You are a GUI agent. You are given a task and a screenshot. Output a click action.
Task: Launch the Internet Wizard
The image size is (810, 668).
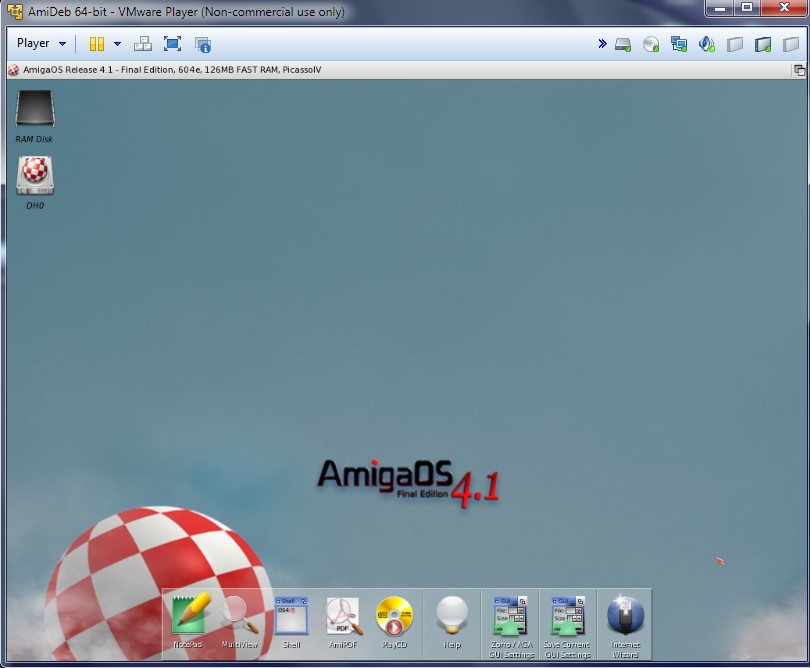coord(625,616)
